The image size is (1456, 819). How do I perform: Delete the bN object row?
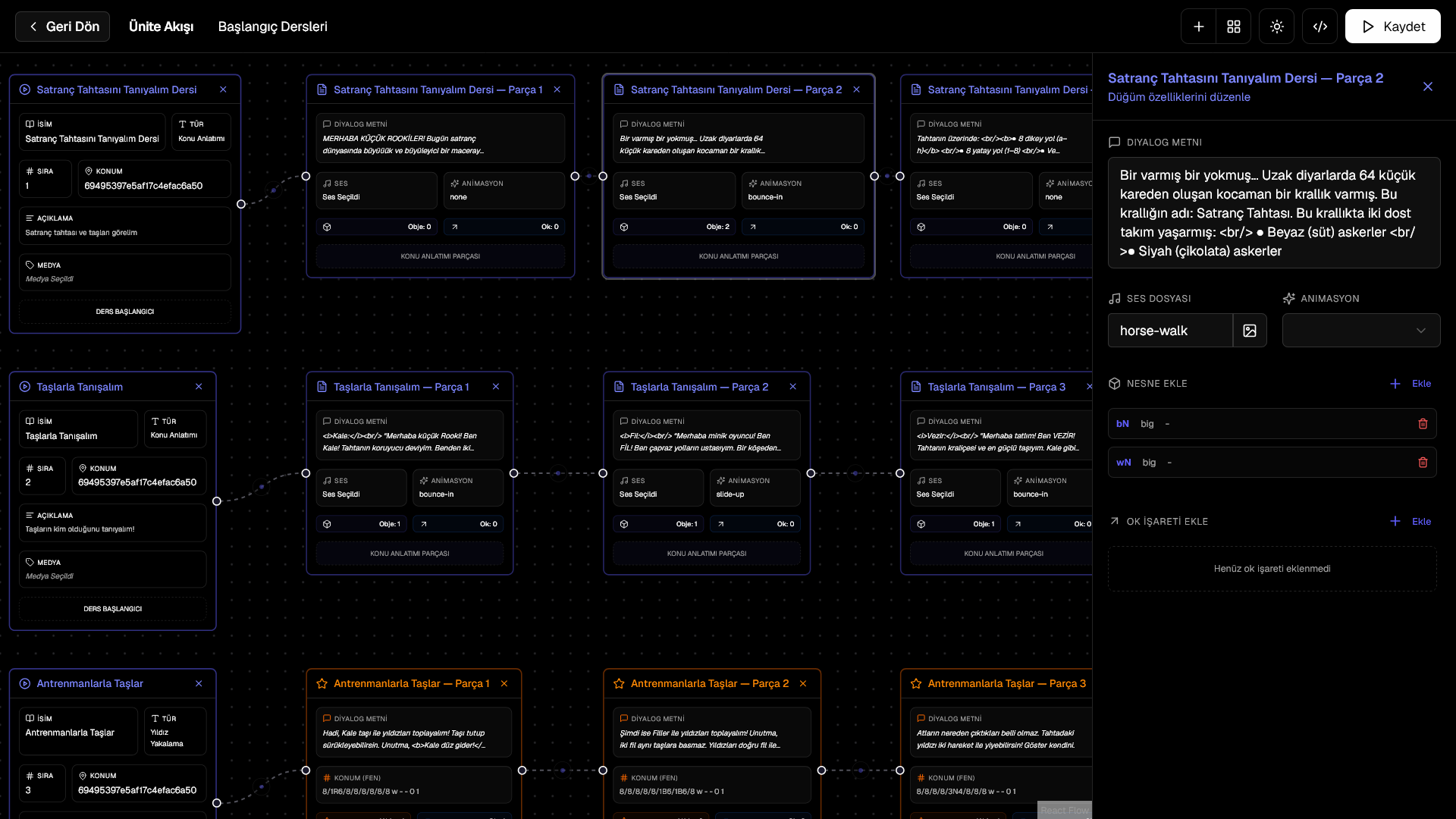1423,424
